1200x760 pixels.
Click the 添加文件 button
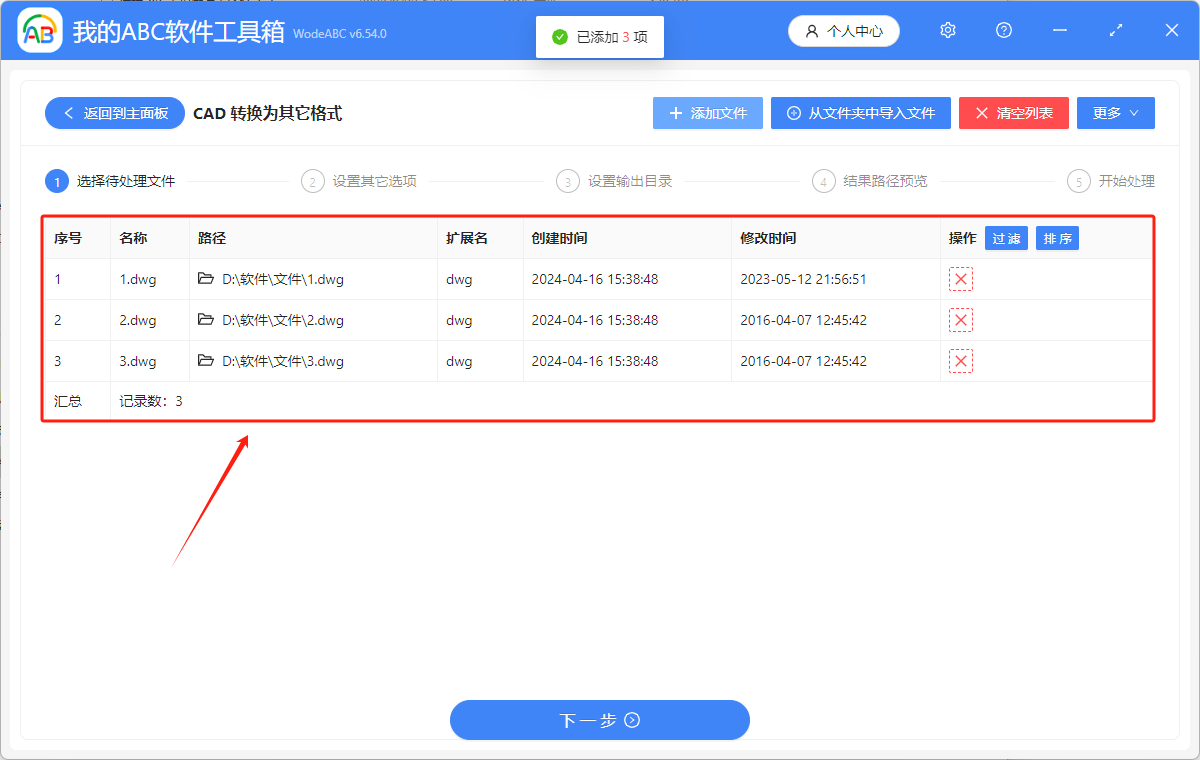[x=707, y=113]
